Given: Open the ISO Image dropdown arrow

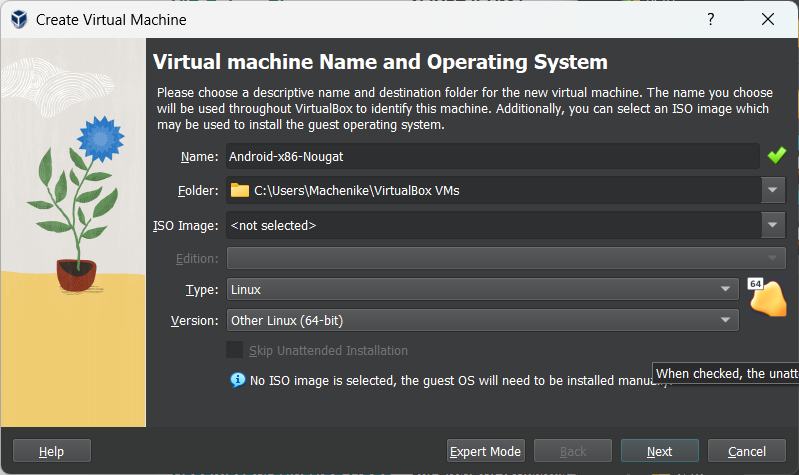Looking at the screenshot, I should (773, 225).
